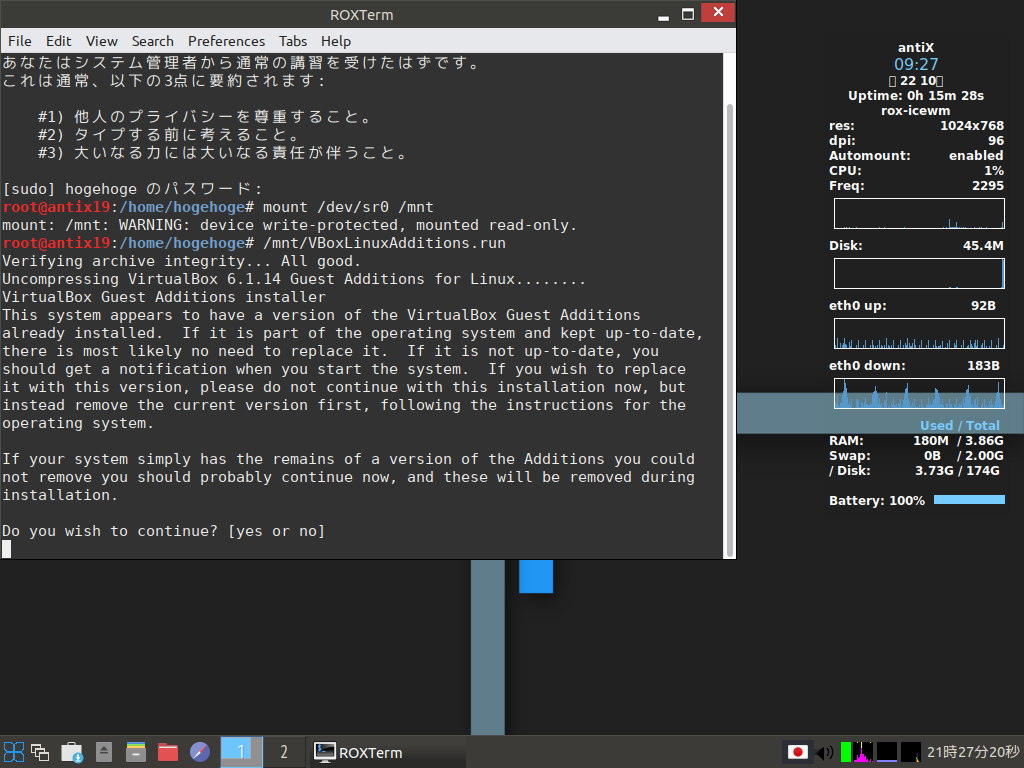
Task: Click the conky eth0 up graph
Action: tap(919, 334)
